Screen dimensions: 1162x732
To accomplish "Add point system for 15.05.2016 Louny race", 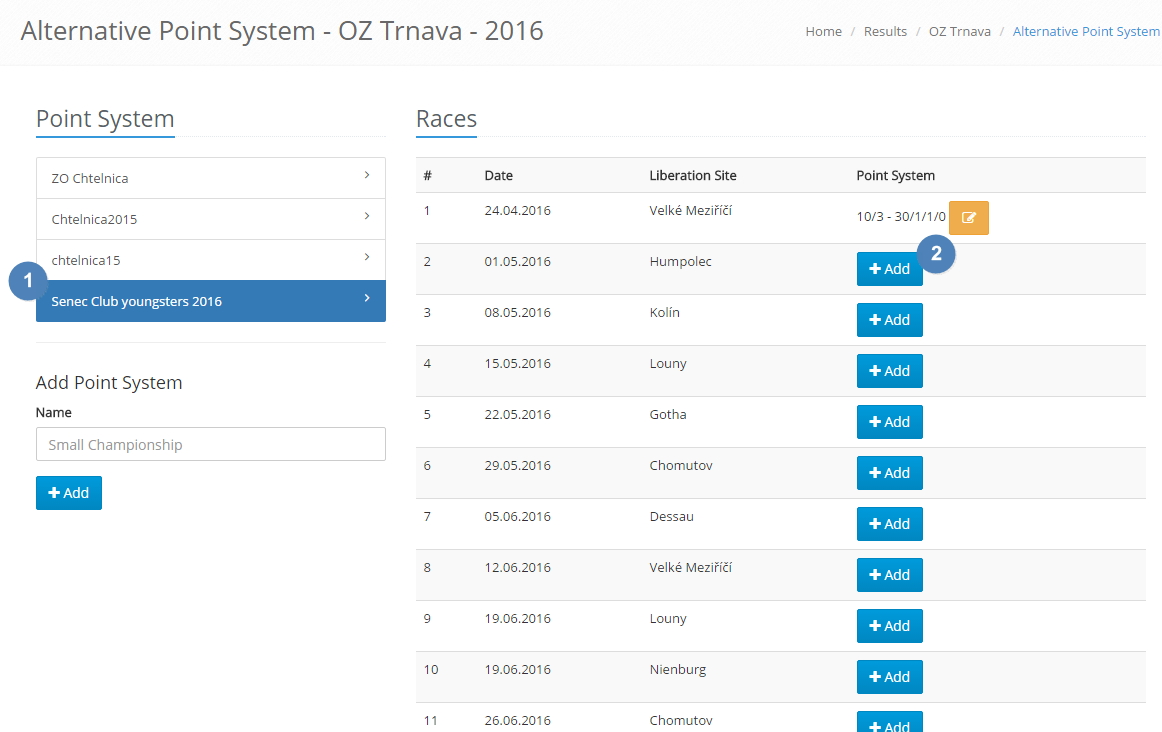I will pyautogui.click(x=889, y=371).
